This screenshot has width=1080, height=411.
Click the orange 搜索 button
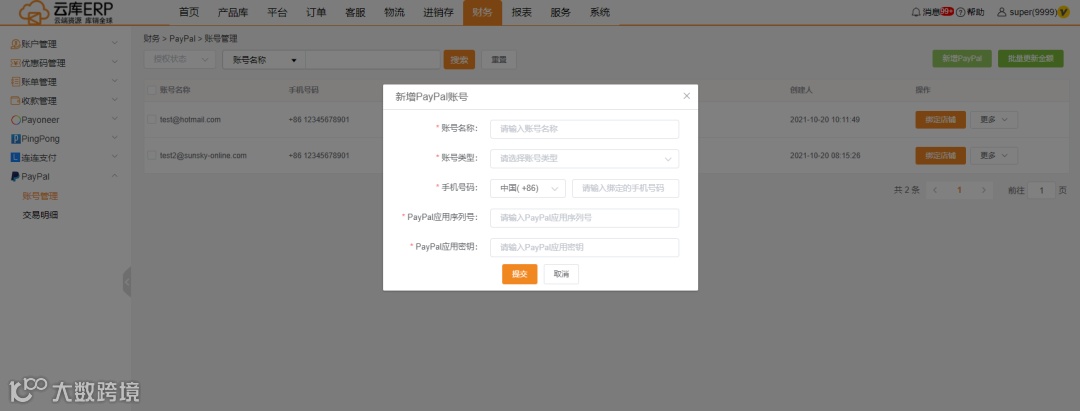tap(459, 60)
